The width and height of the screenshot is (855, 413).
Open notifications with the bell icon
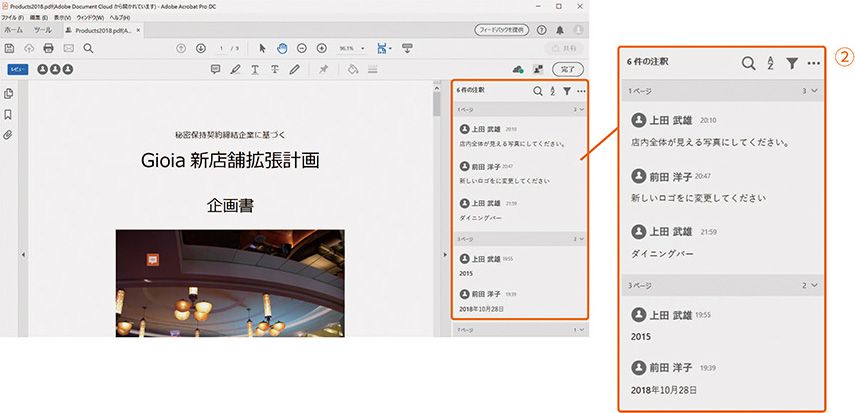560,30
